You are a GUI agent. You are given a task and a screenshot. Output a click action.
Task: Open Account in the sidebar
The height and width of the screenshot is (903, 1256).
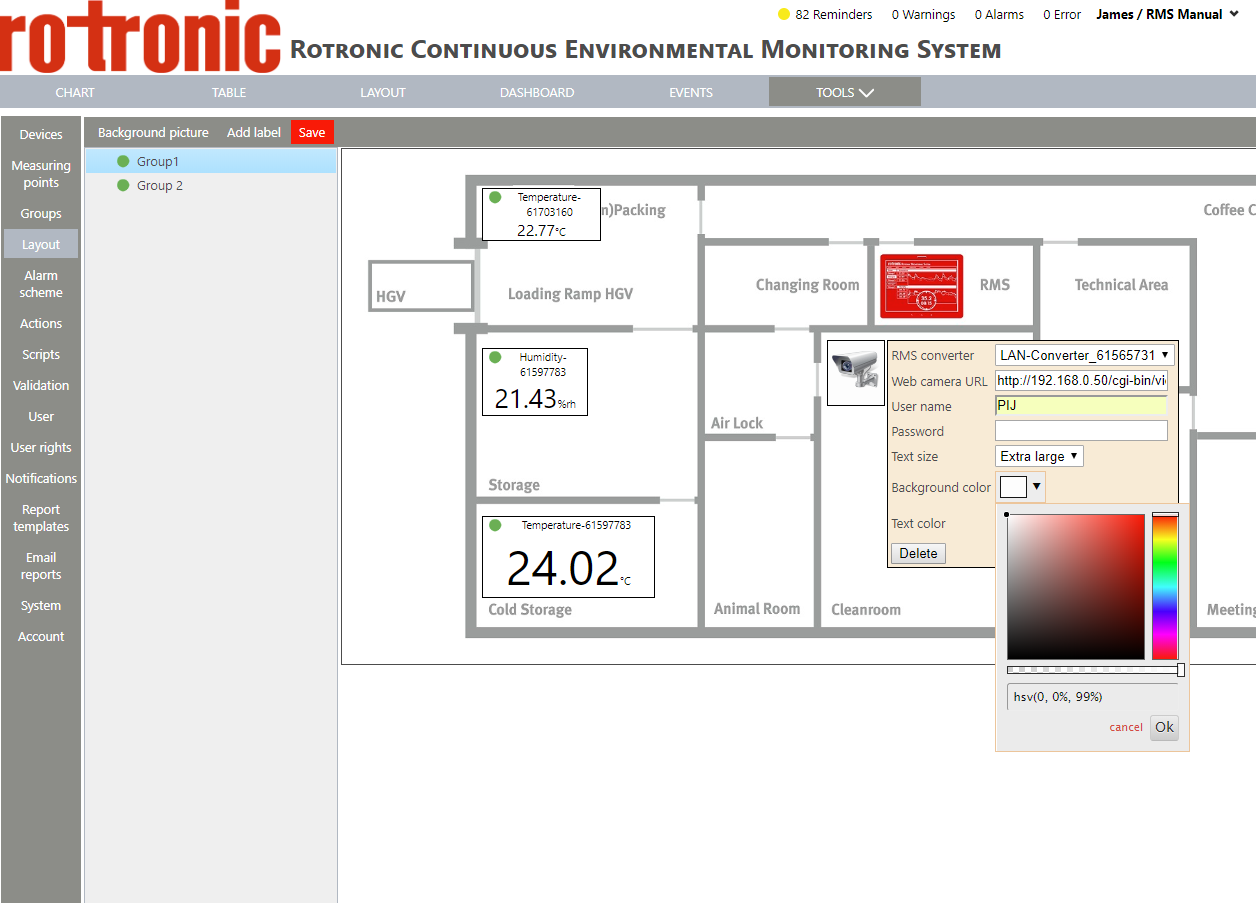[x=41, y=636]
